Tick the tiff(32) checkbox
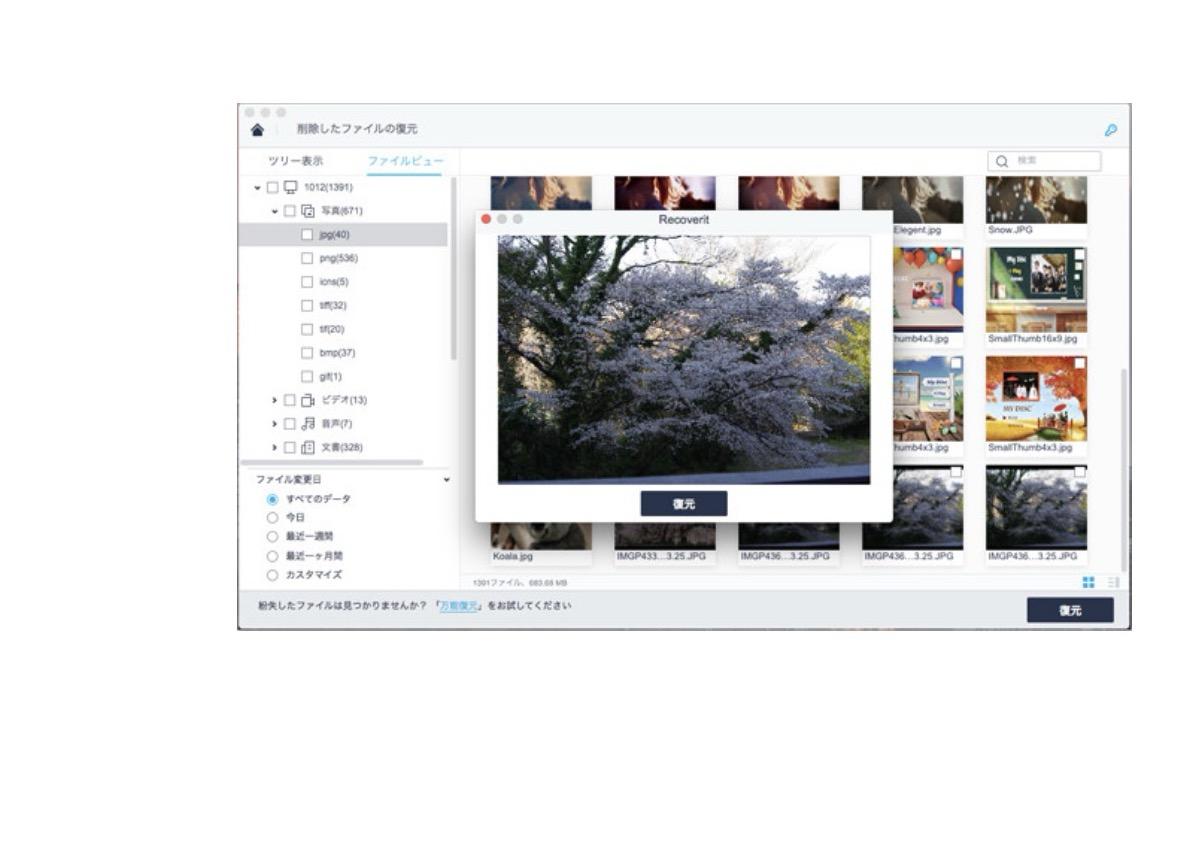The height and width of the screenshot is (856, 1201). [x=307, y=305]
